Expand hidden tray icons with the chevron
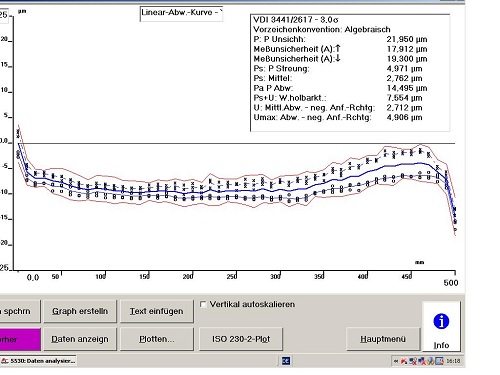This screenshot has width=500, height=375. (x=396, y=361)
